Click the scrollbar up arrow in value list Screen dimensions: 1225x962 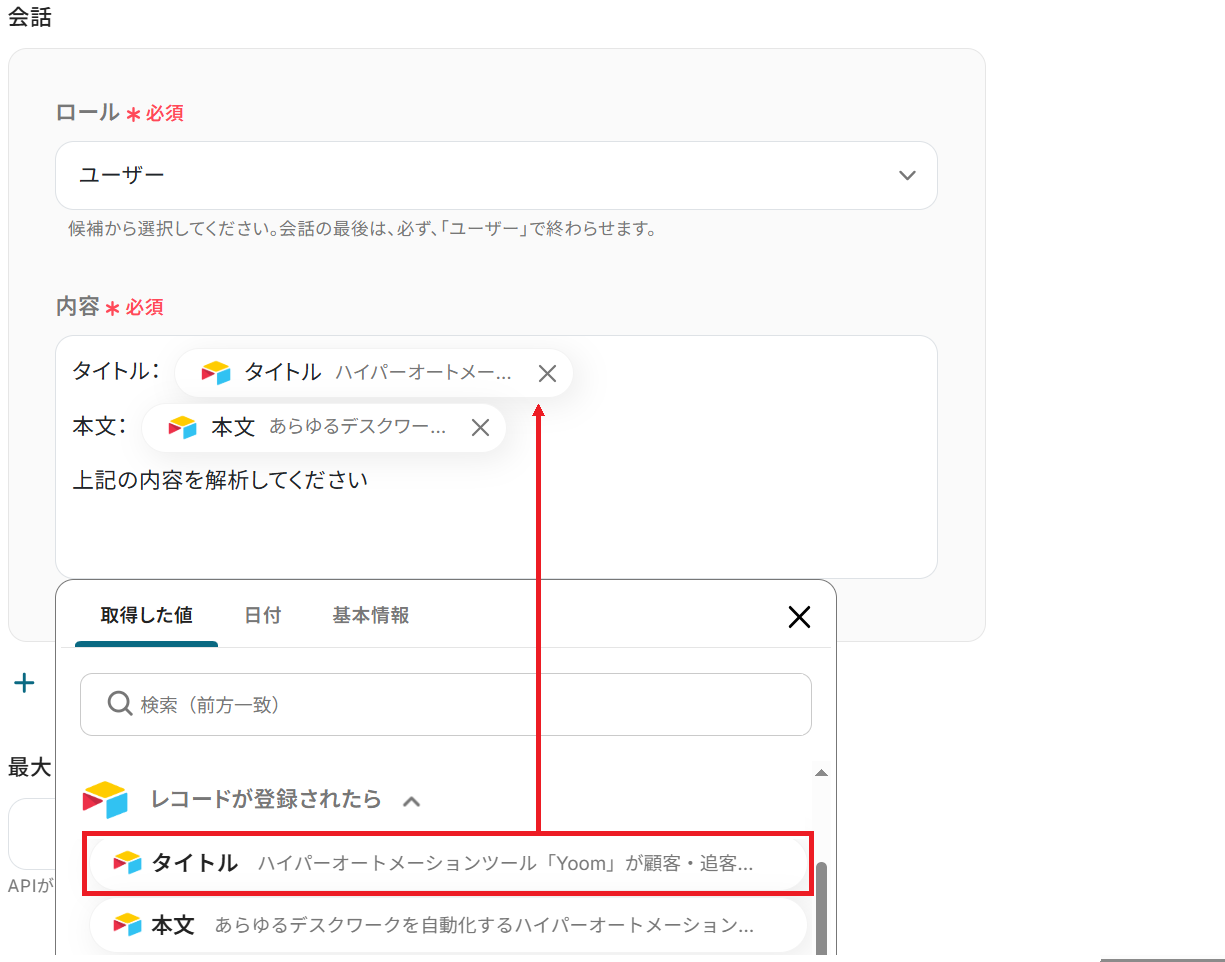[822, 774]
